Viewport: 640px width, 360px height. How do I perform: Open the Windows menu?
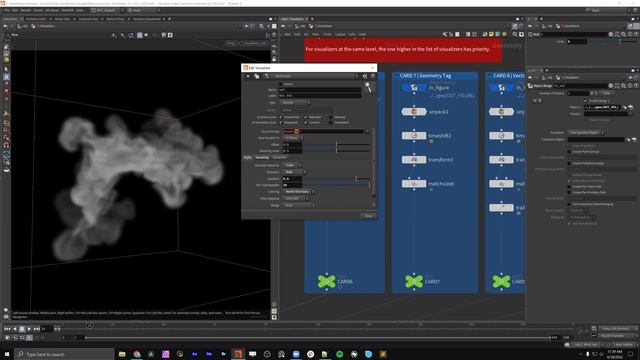coord(52,10)
